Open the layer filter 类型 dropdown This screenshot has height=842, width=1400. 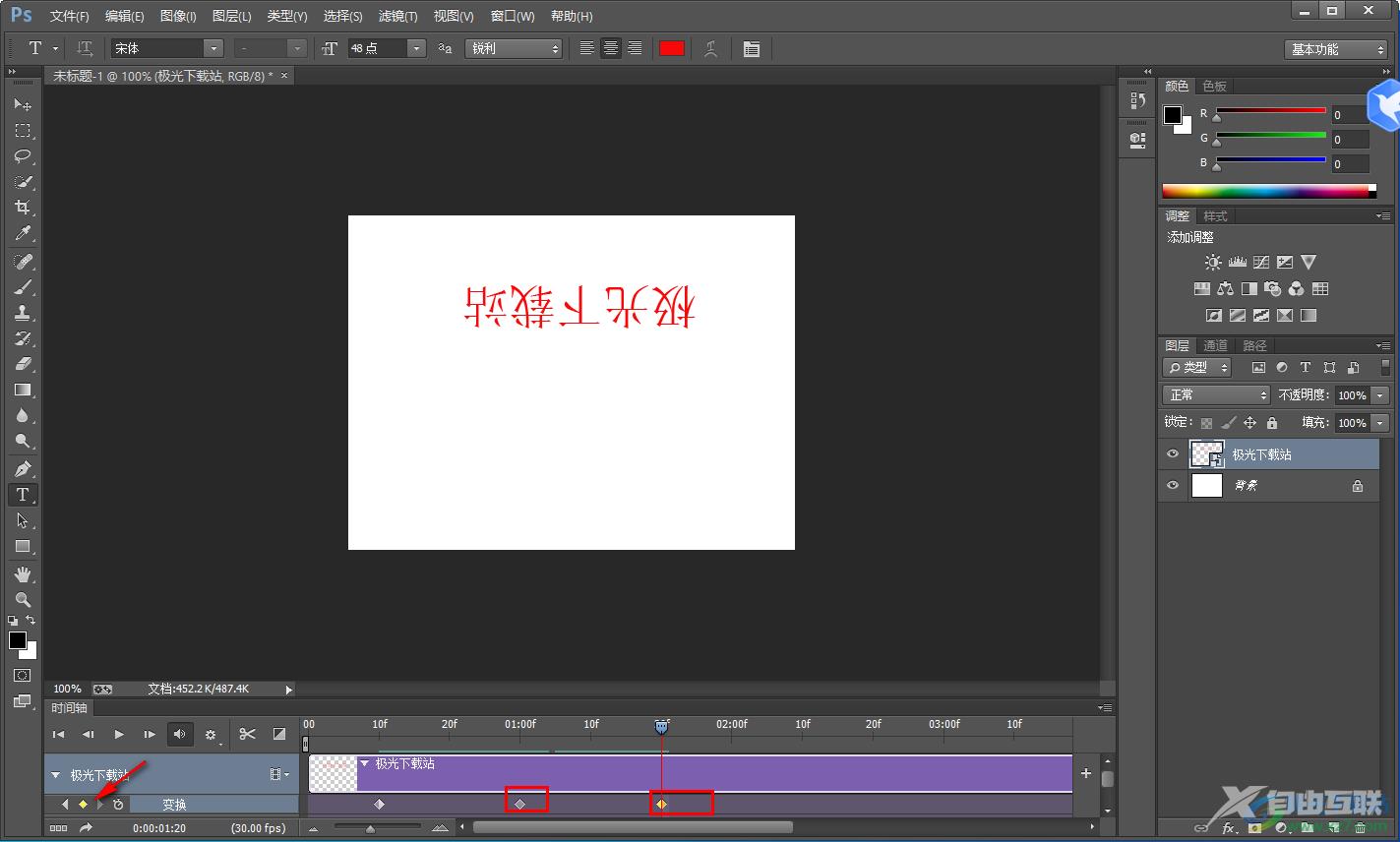click(x=1197, y=367)
